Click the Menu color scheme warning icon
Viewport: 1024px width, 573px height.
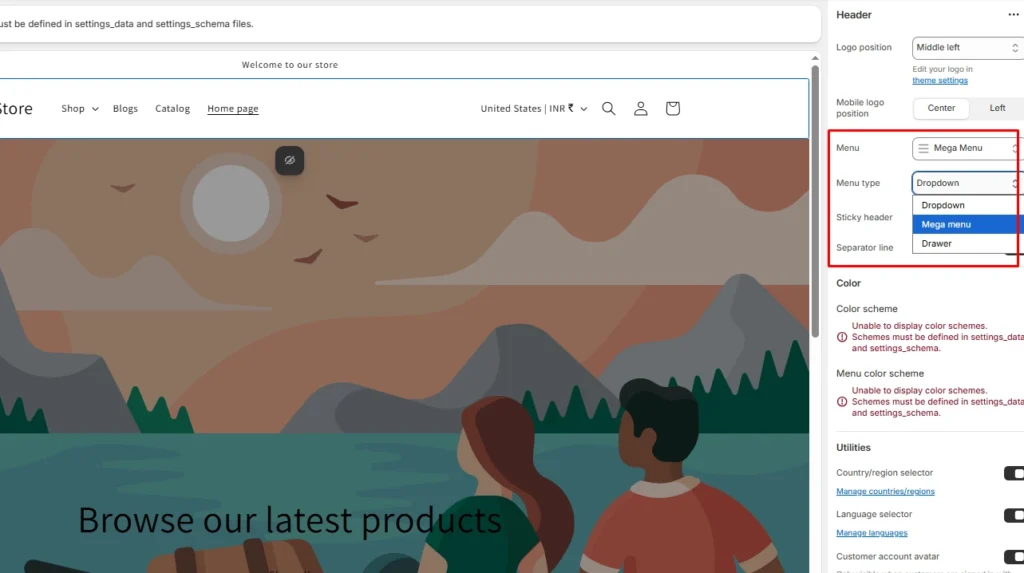pos(842,402)
